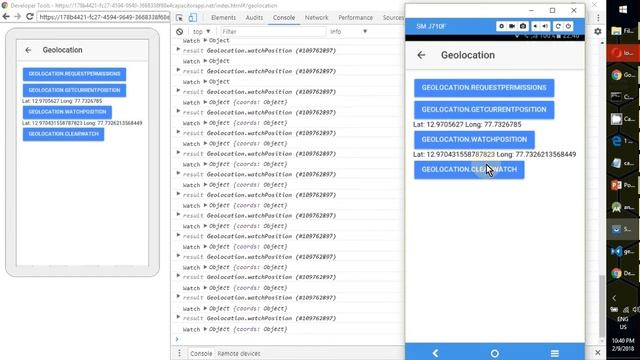Rotate the device screen in the SM J710F toolbar

(558, 26)
